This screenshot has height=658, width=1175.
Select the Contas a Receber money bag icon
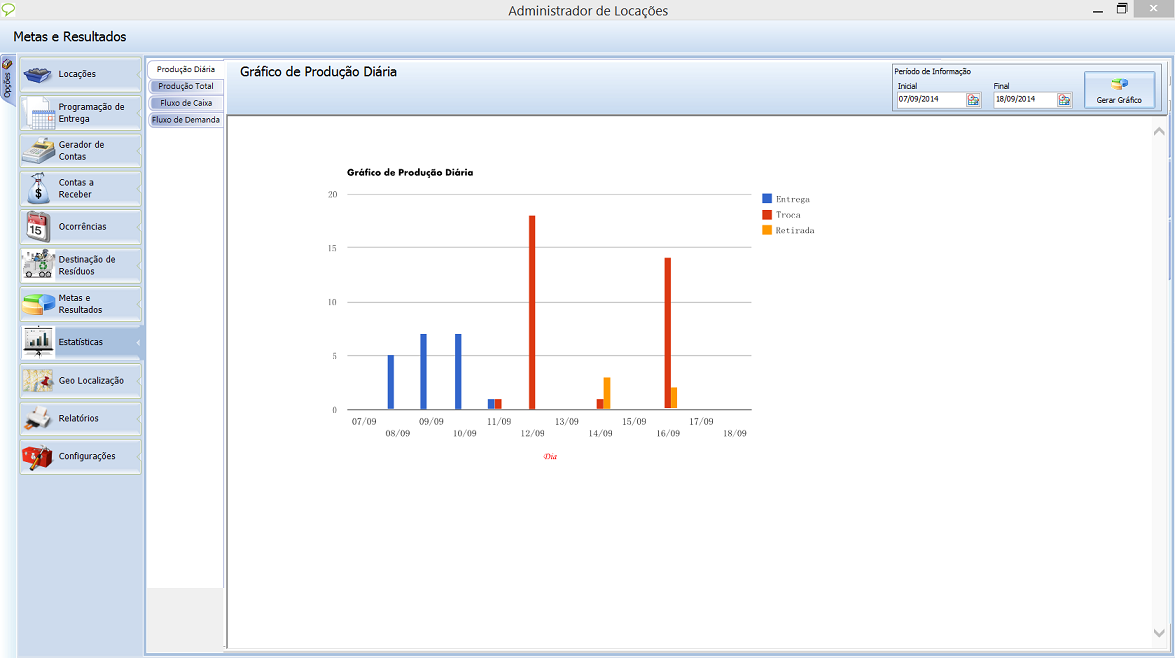[x=39, y=188]
